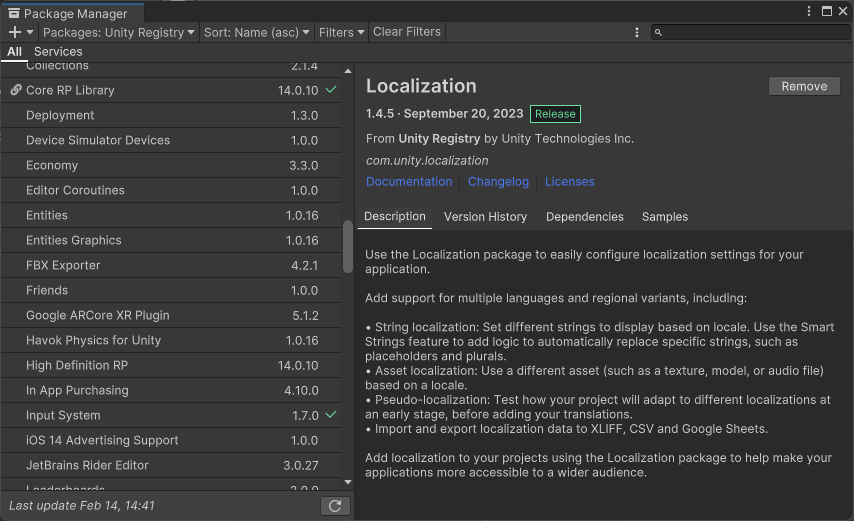The height and width of the screenshot is (521, 854).
Task: Select the Input System package
Action: click(x=171, y=416)
